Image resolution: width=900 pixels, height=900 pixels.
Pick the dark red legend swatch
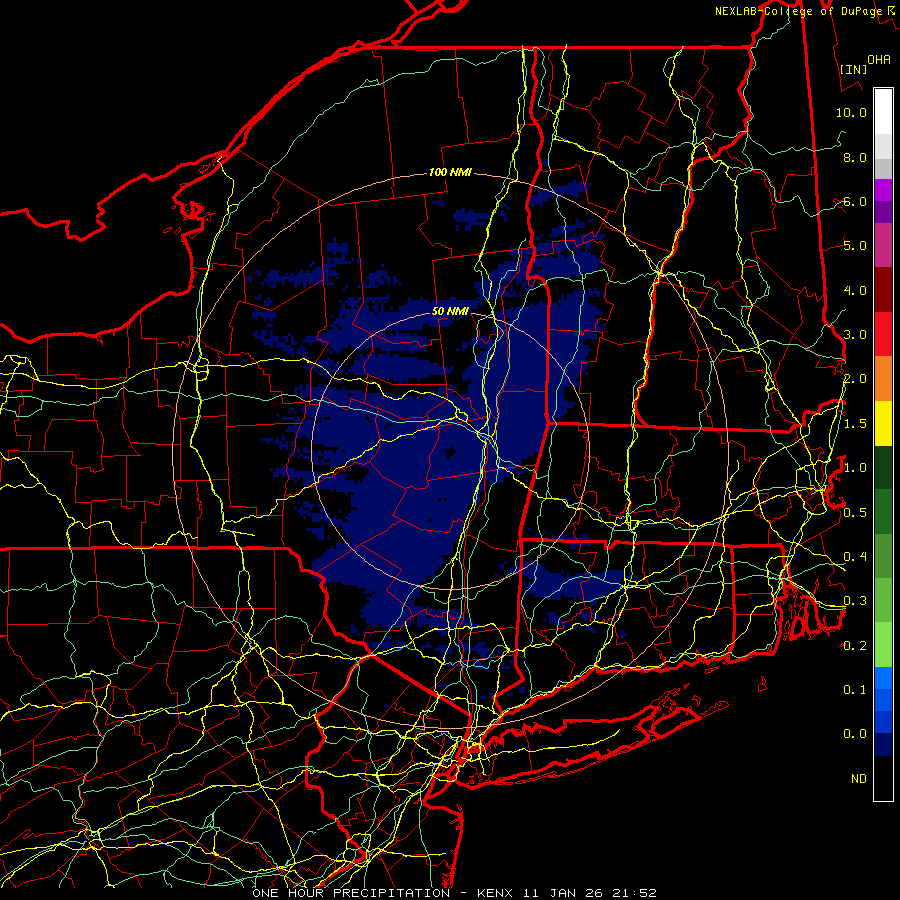coord(883,290)
